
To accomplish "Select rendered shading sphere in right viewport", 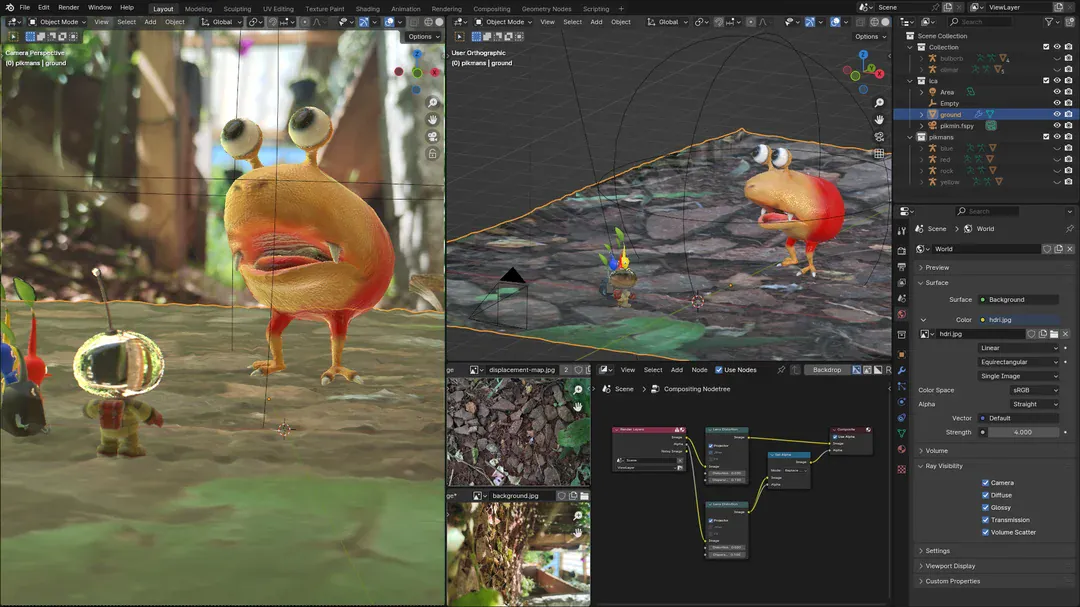I will coord(886,22).
